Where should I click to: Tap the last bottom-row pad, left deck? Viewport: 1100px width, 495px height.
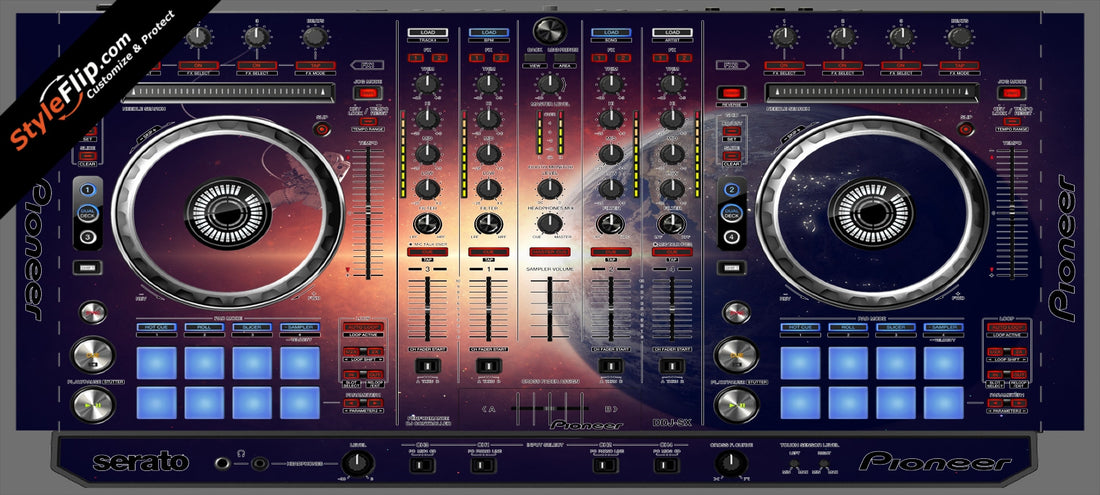(x=300, y=402)
